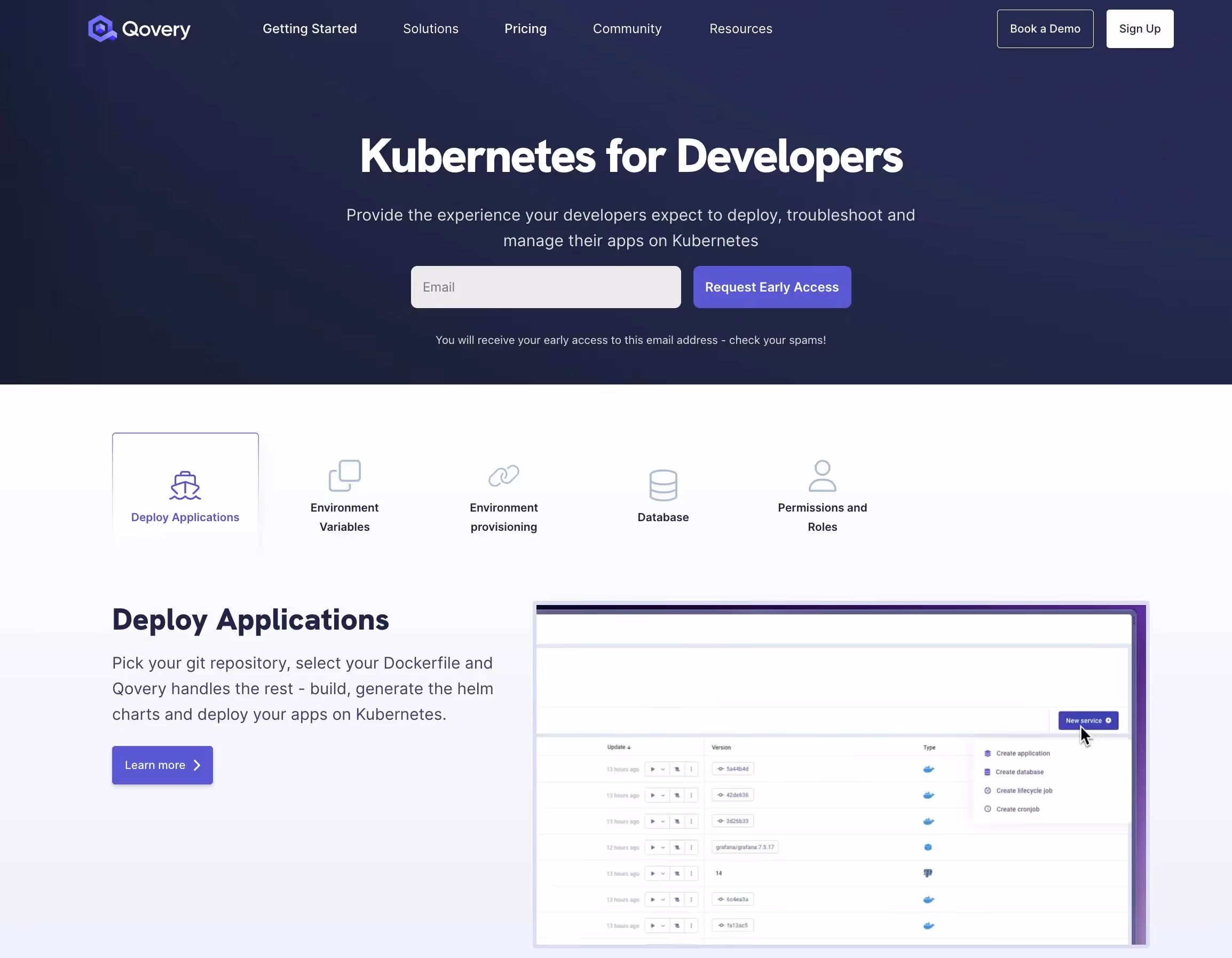Click the Docker whale icon on the 5a44b4d row
This screenshot has height=958, width=1232.
(x=928, y=769)
